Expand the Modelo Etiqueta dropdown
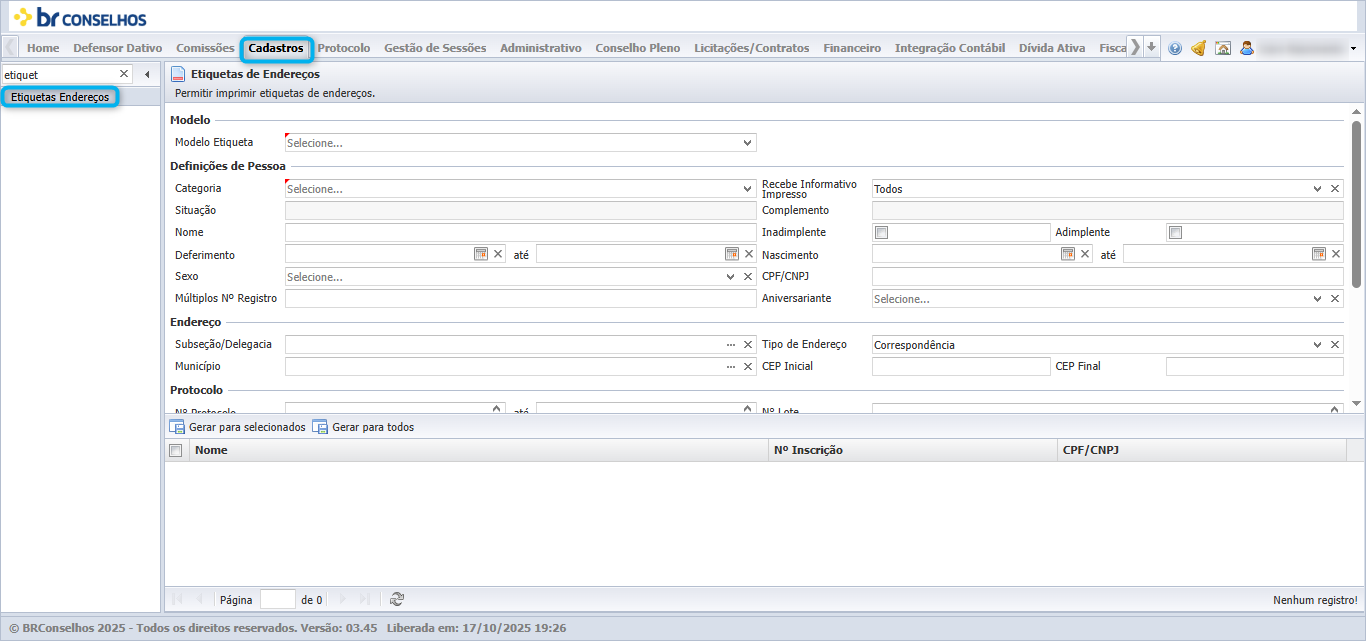1366x641 pixels. point(747,143)
